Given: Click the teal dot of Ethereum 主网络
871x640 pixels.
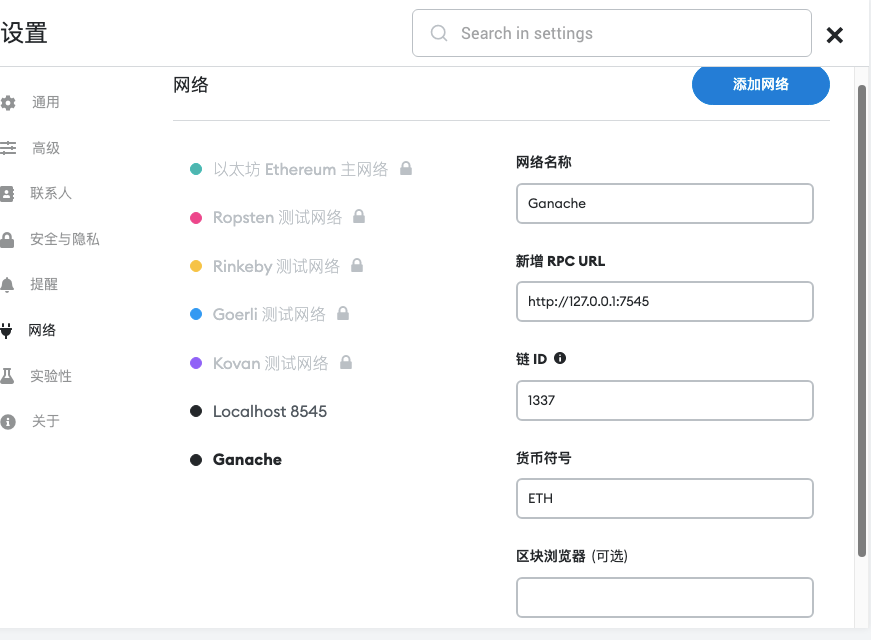Looking at the screenshot, I should click(x=196, y=169).
